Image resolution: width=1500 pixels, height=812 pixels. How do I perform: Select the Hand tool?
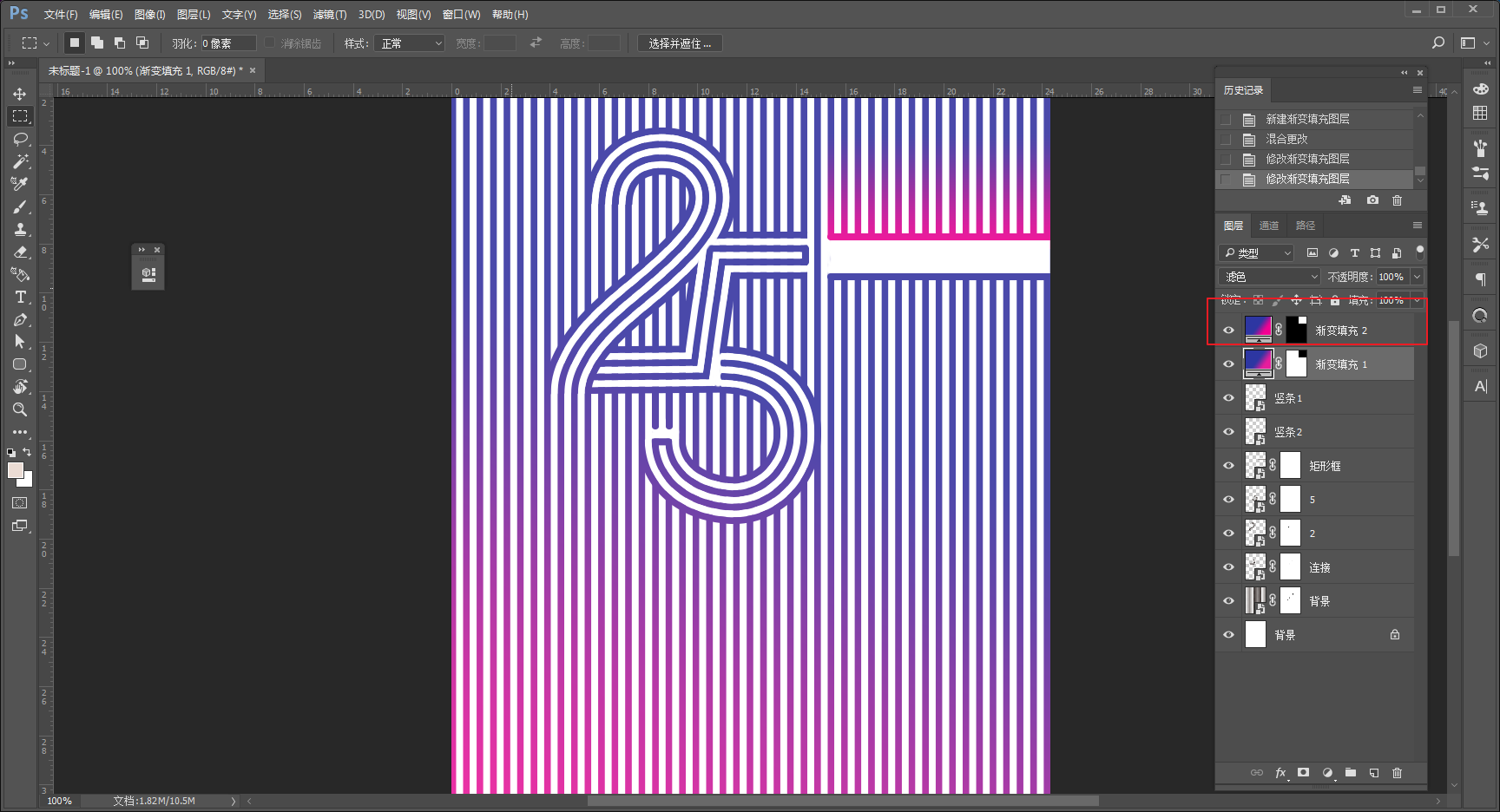(20, 387)
